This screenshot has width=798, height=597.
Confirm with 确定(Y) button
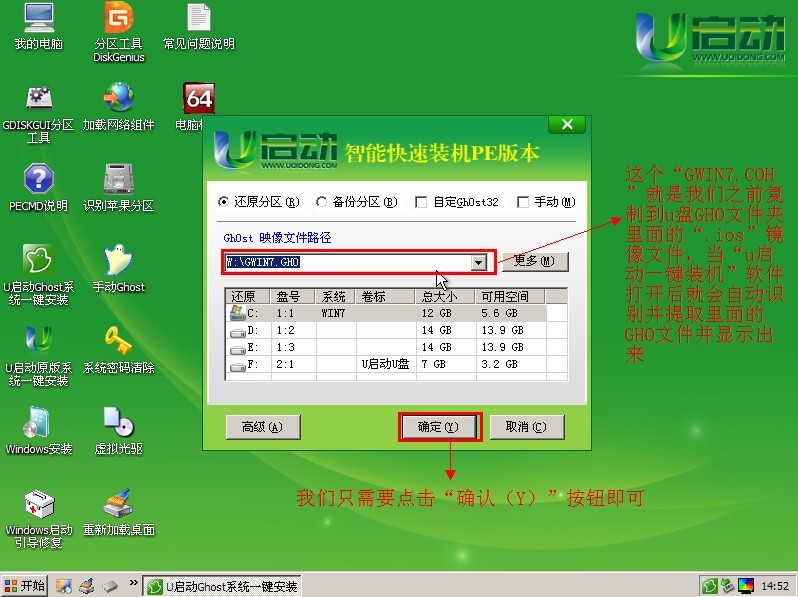(x=440, y=427)
